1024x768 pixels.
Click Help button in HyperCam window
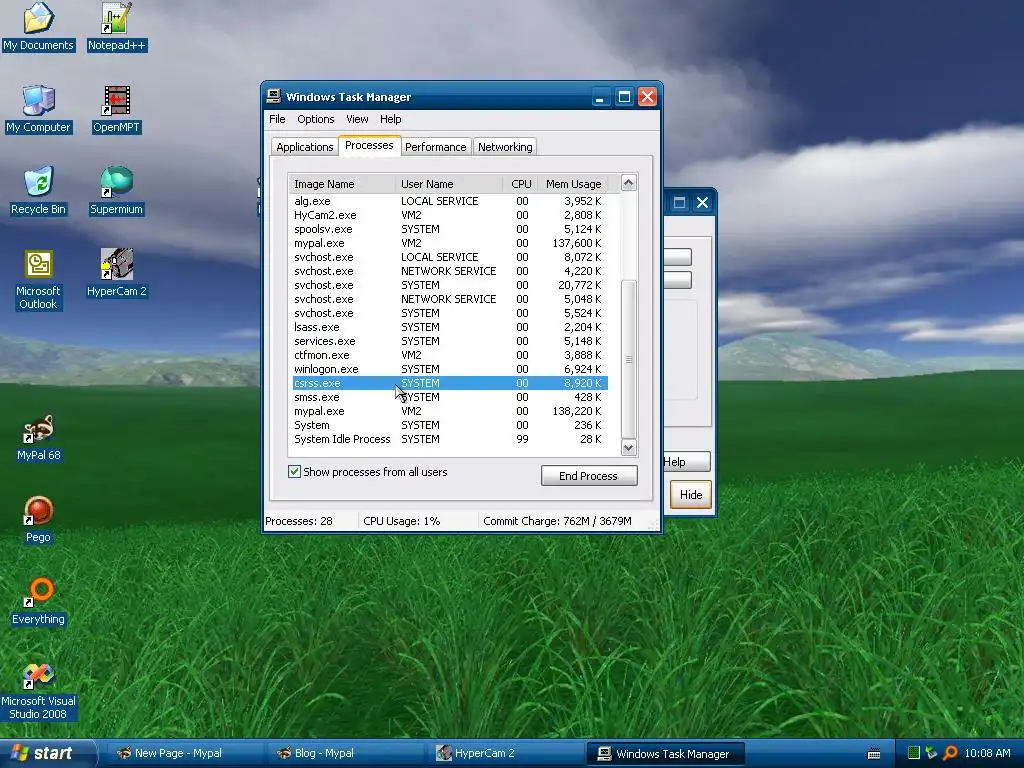tap(686, 462)
